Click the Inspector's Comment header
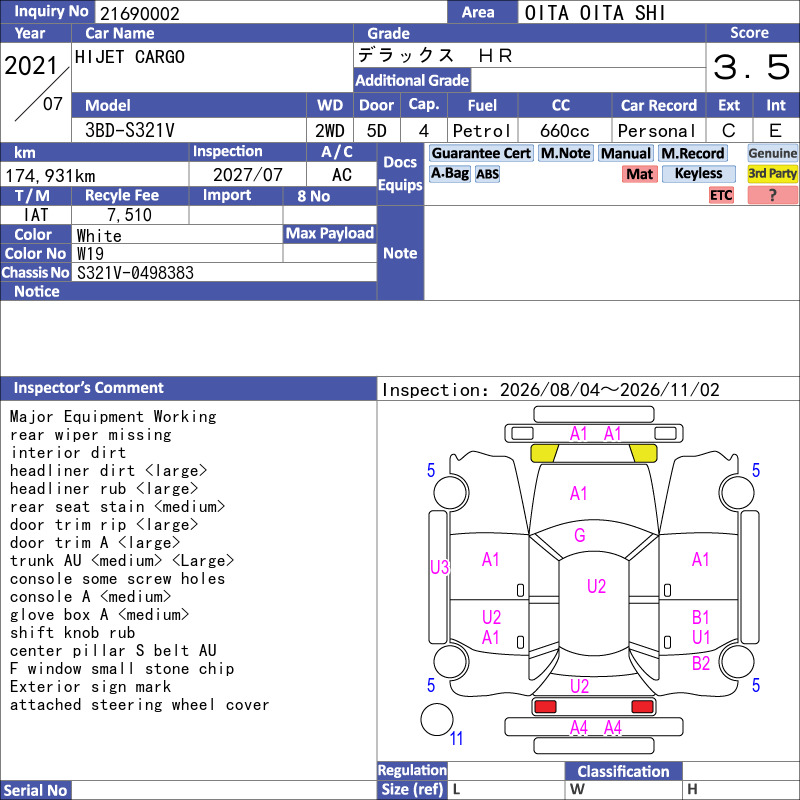Viewport: 800px width, 800px height. click(188, 388)
